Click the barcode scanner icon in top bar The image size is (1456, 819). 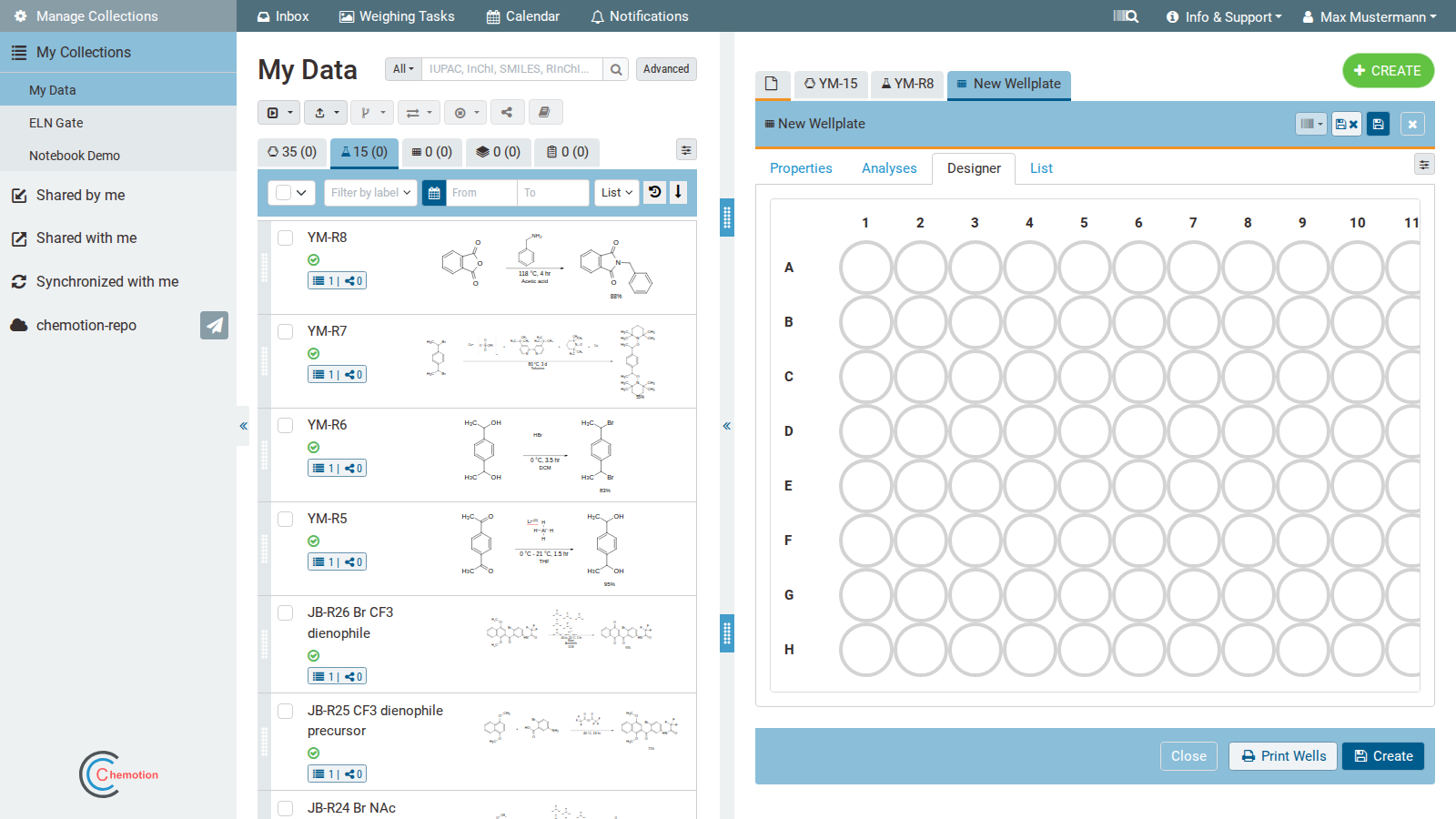pyautogui.click(x=1126, y=16)
